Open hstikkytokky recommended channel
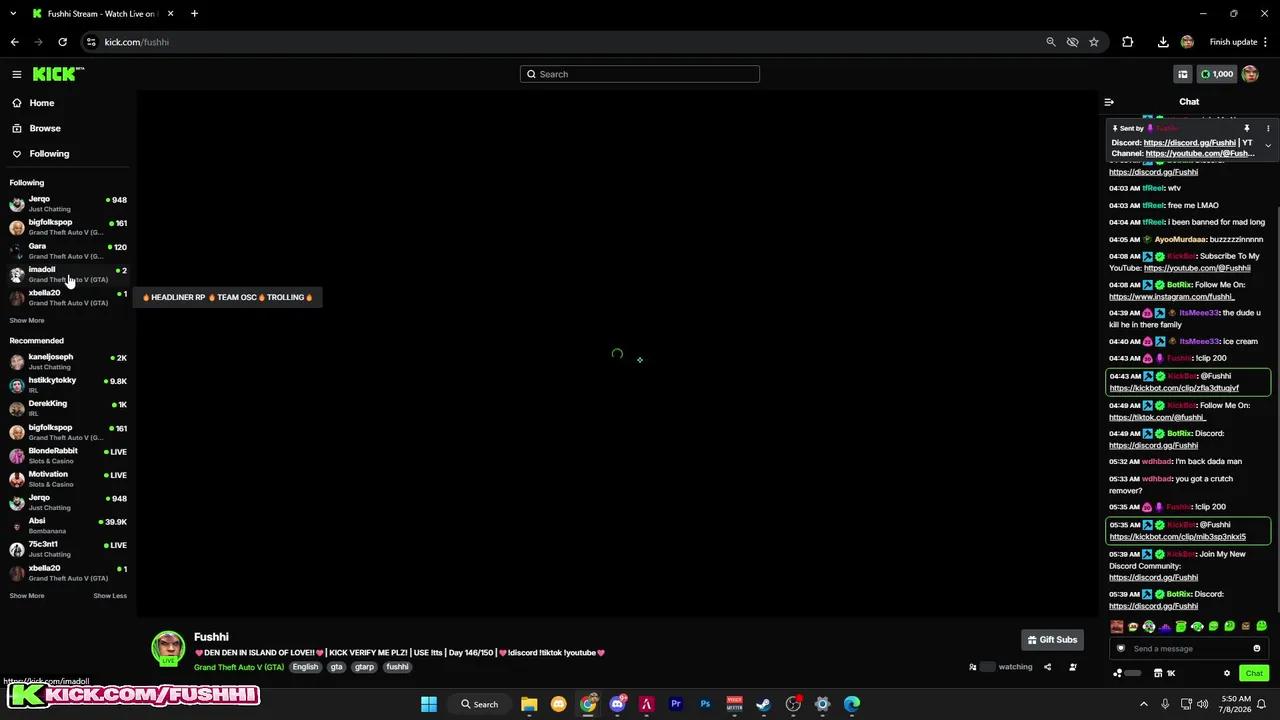This screenshot has width=1280, height=720. click(x=68, y=385)
